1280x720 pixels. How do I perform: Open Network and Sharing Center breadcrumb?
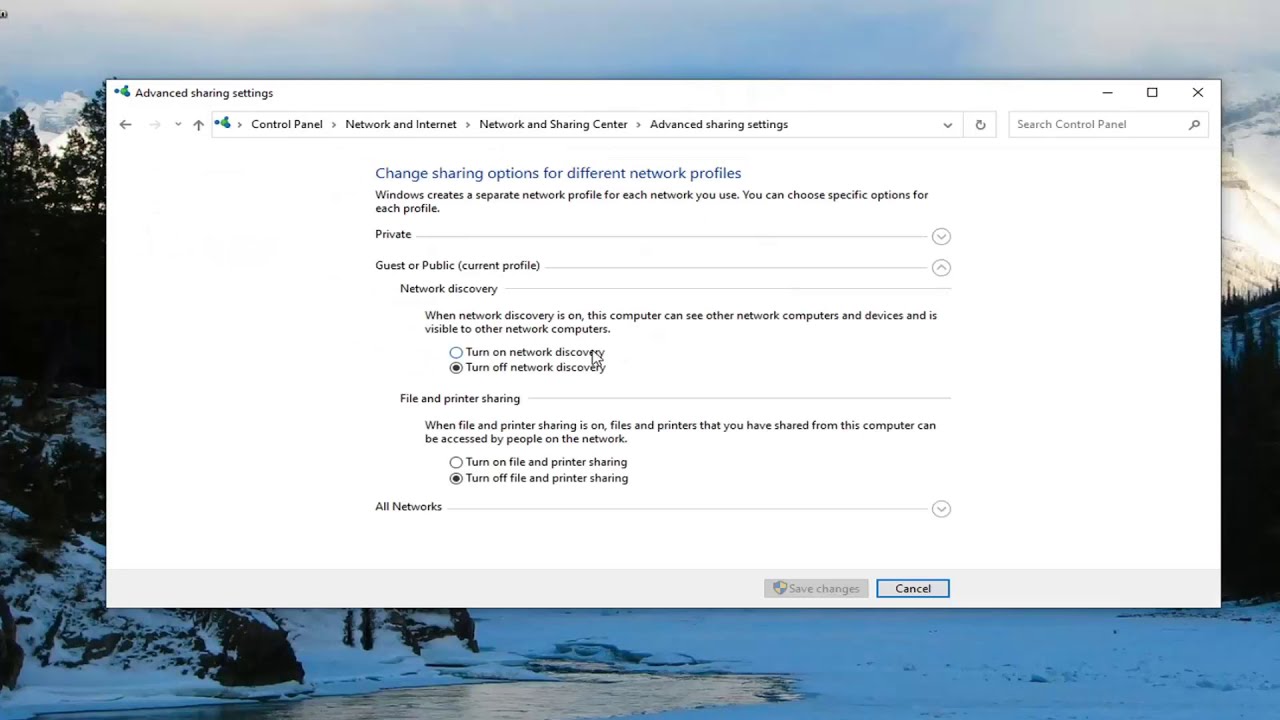click(553, 124)
